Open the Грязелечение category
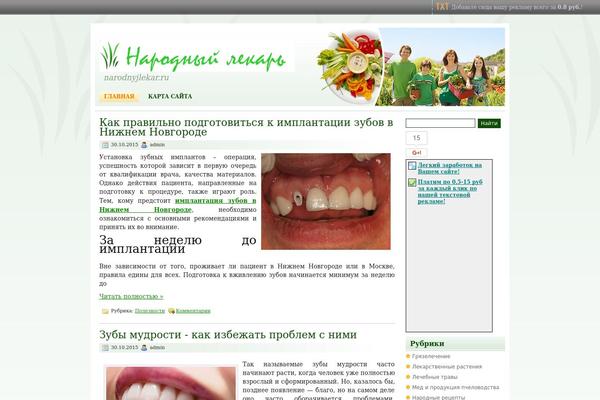Viewport: 600px width, 400px height. click(431, 356)
